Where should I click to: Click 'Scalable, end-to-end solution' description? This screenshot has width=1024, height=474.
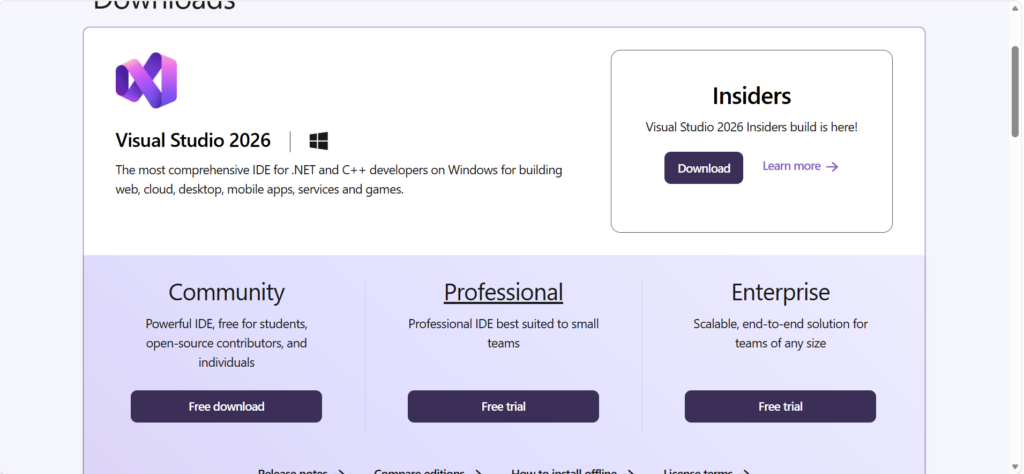780,333
